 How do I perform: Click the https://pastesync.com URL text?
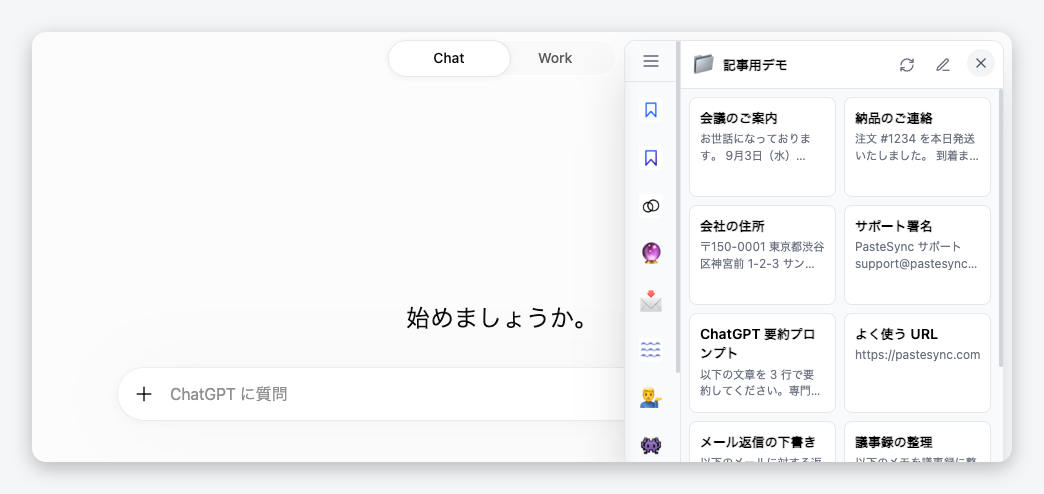coord(917,355)
